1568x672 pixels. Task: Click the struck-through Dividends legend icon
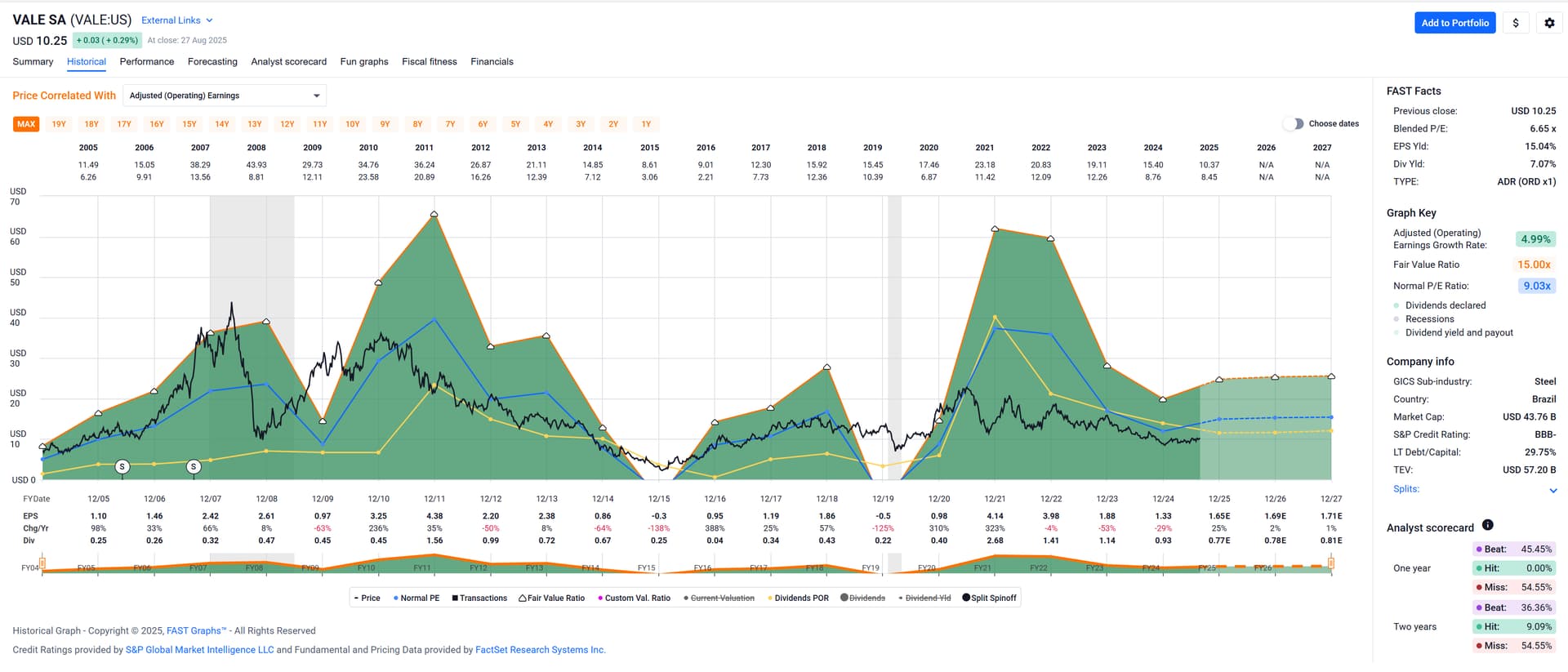coord(844,598)
